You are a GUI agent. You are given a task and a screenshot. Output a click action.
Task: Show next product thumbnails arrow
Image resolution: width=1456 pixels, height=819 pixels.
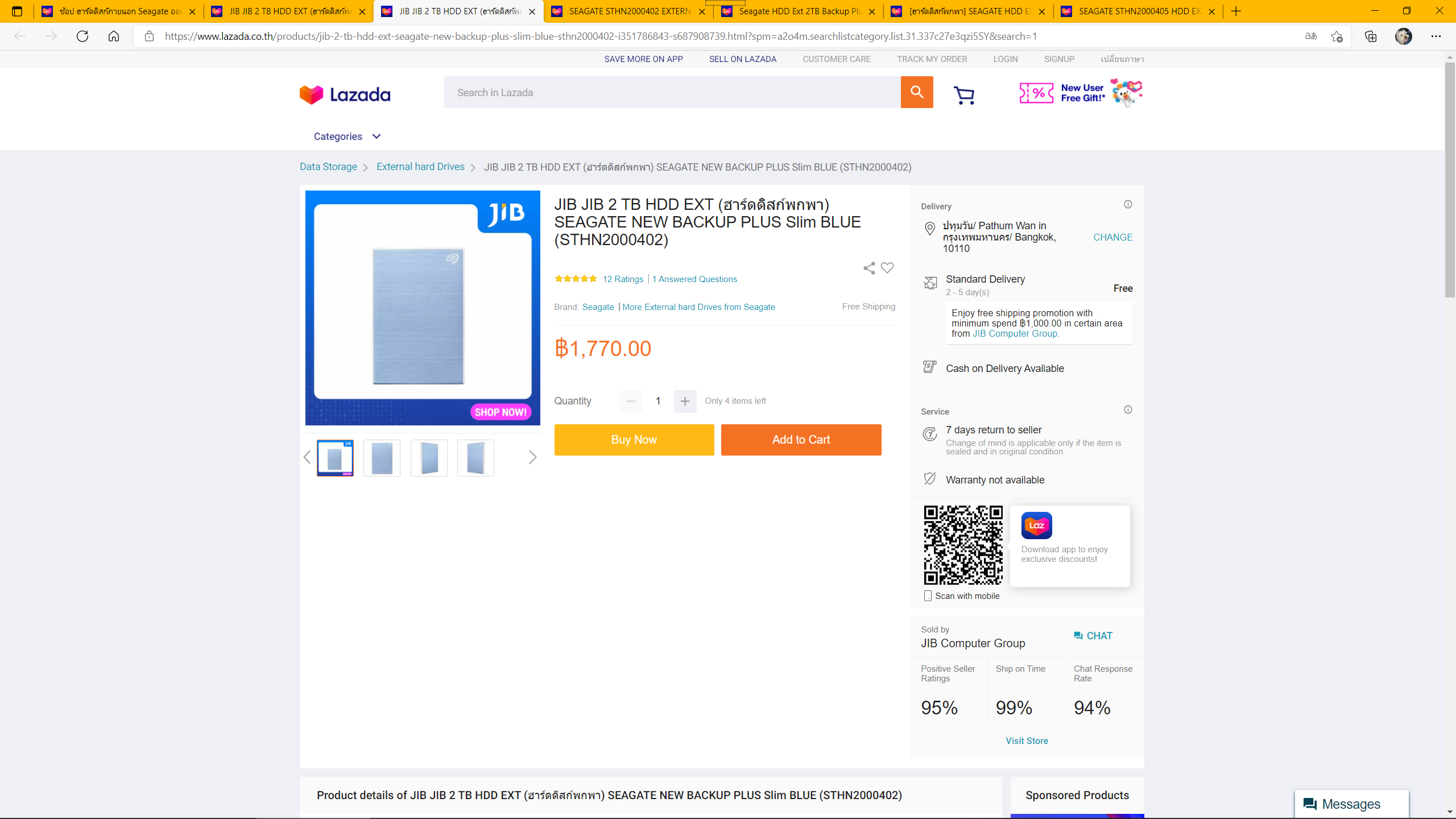(532, 457)
